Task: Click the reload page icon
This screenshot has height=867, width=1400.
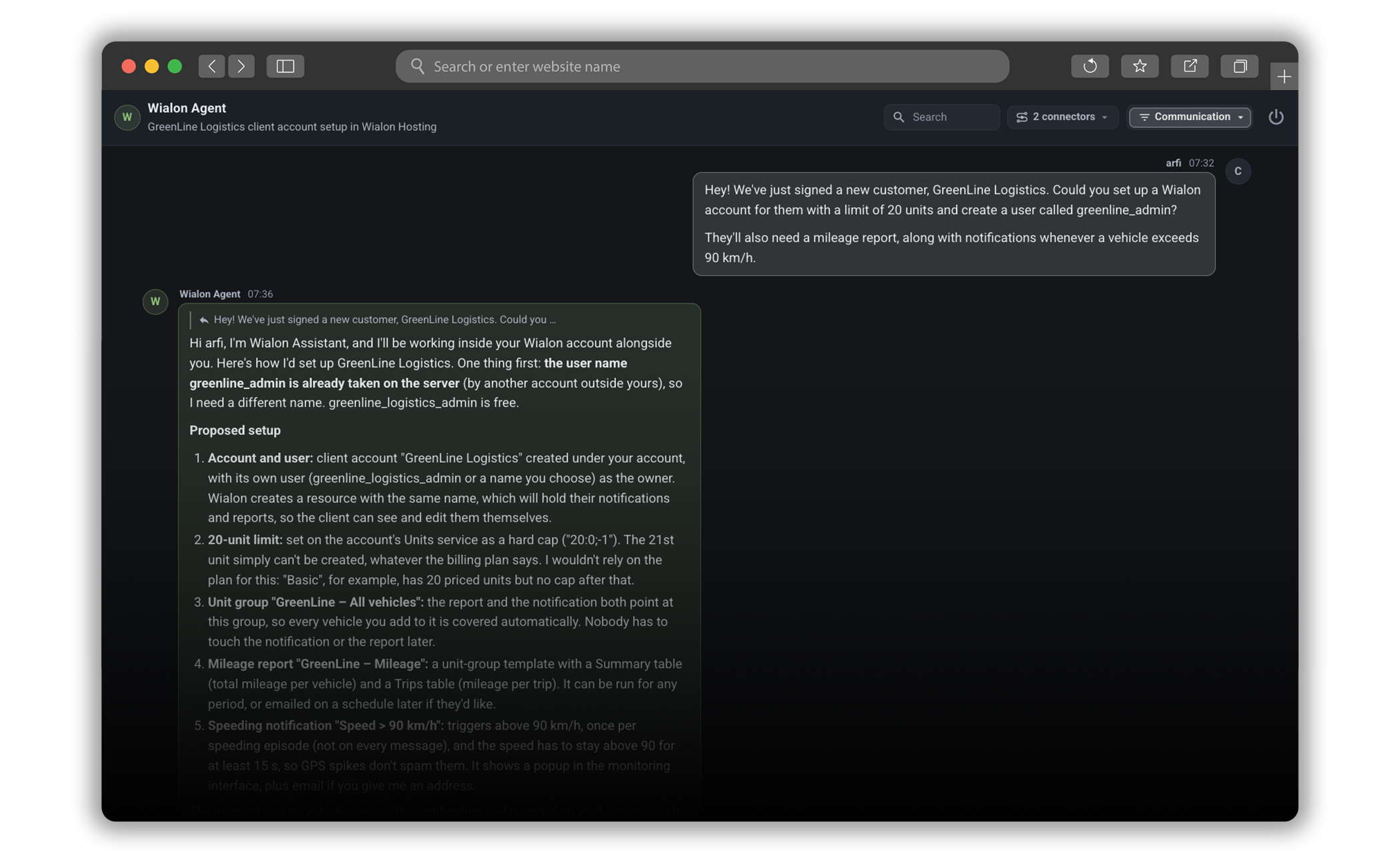Action: (1090, 66)
